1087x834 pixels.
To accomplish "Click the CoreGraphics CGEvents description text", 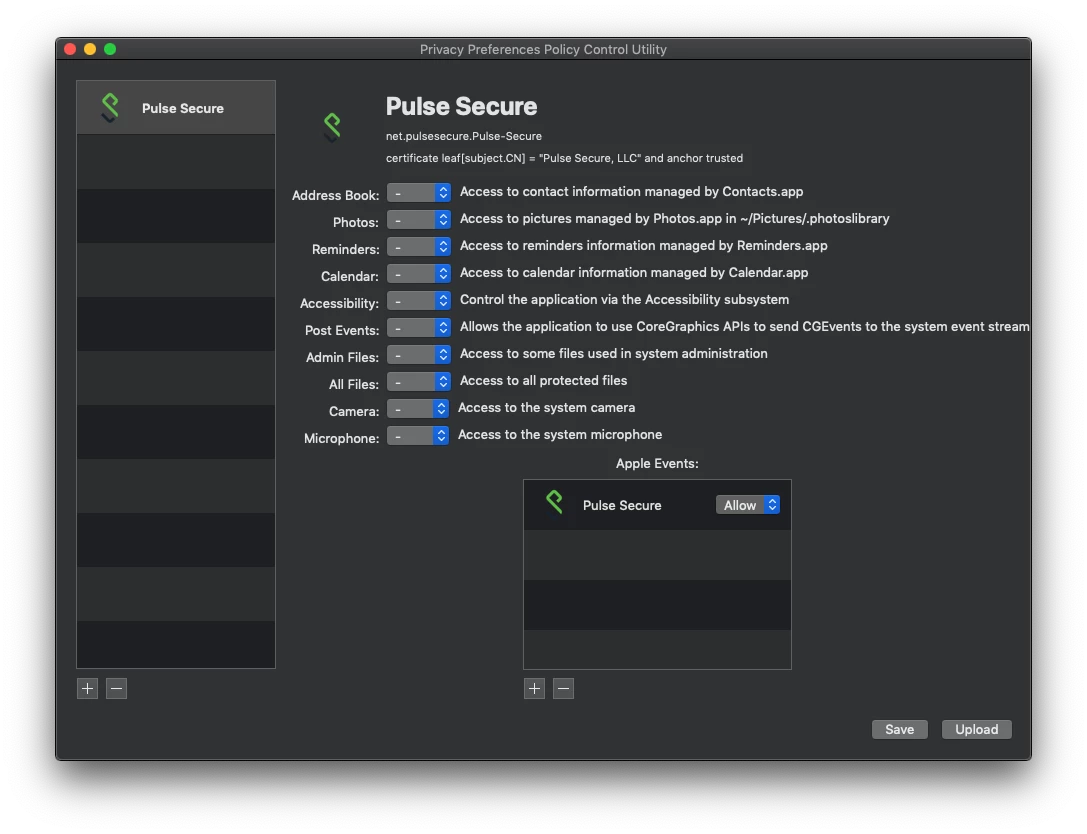I will tap(745, 327).
